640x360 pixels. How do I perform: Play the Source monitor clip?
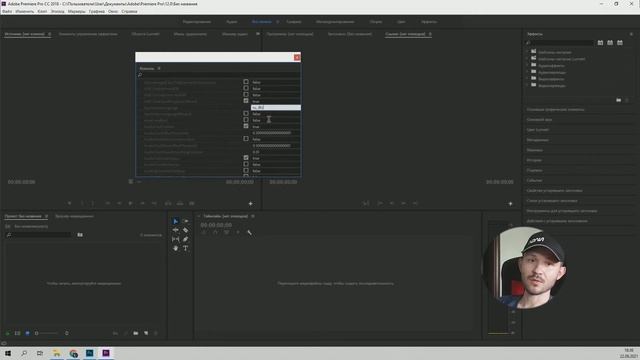tap(130, 203)
